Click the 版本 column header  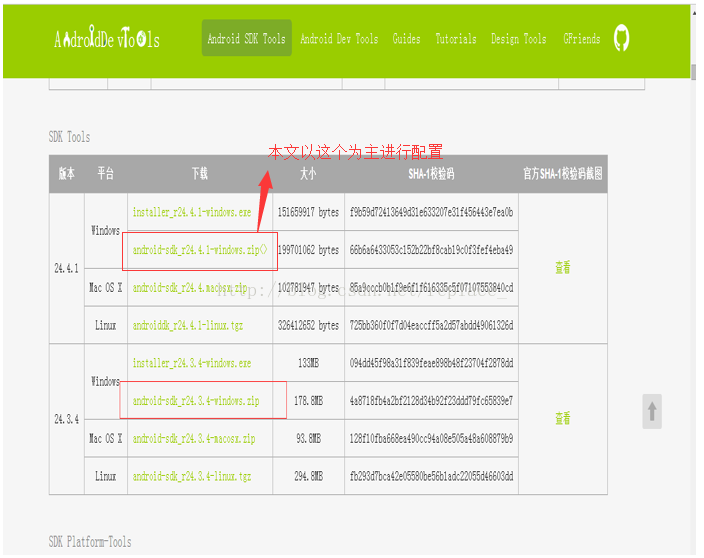(66, 174)
